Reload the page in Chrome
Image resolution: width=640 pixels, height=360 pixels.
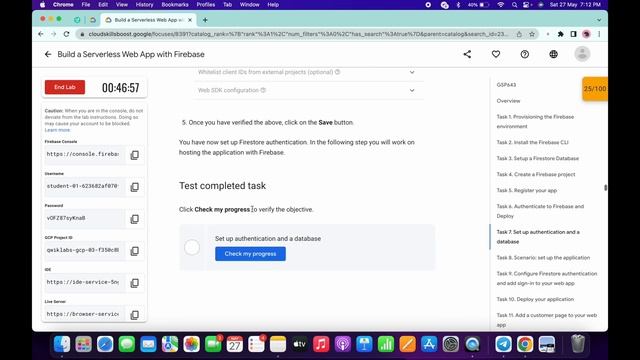click(67, 34)
